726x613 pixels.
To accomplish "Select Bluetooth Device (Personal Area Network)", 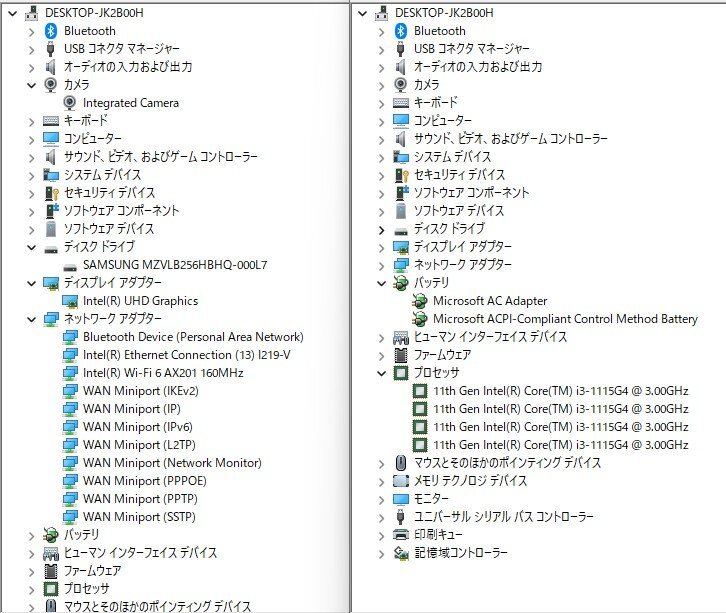I will pyautogui.click(x=193, y=337).
